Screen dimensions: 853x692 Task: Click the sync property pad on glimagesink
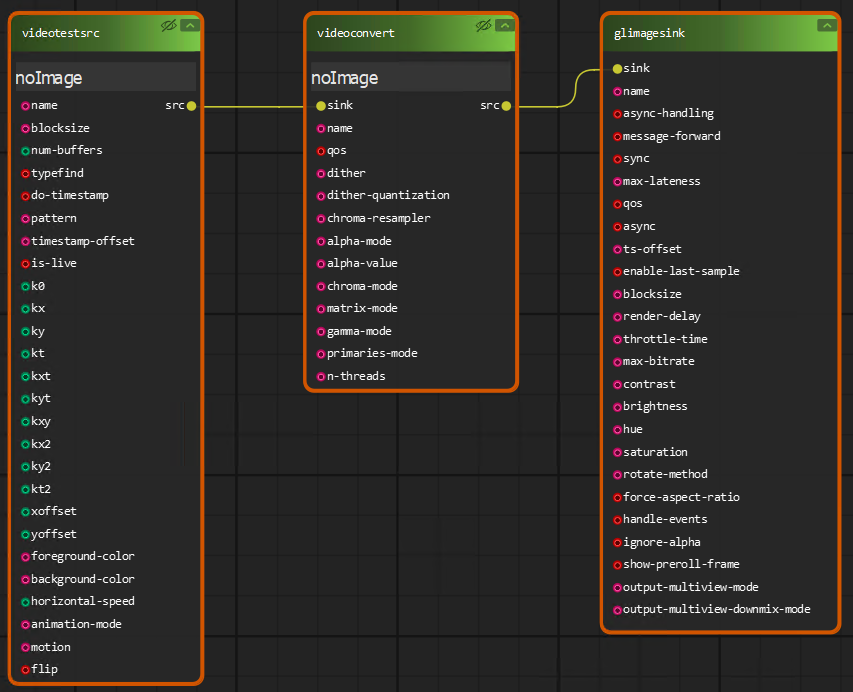click(617, 158)
